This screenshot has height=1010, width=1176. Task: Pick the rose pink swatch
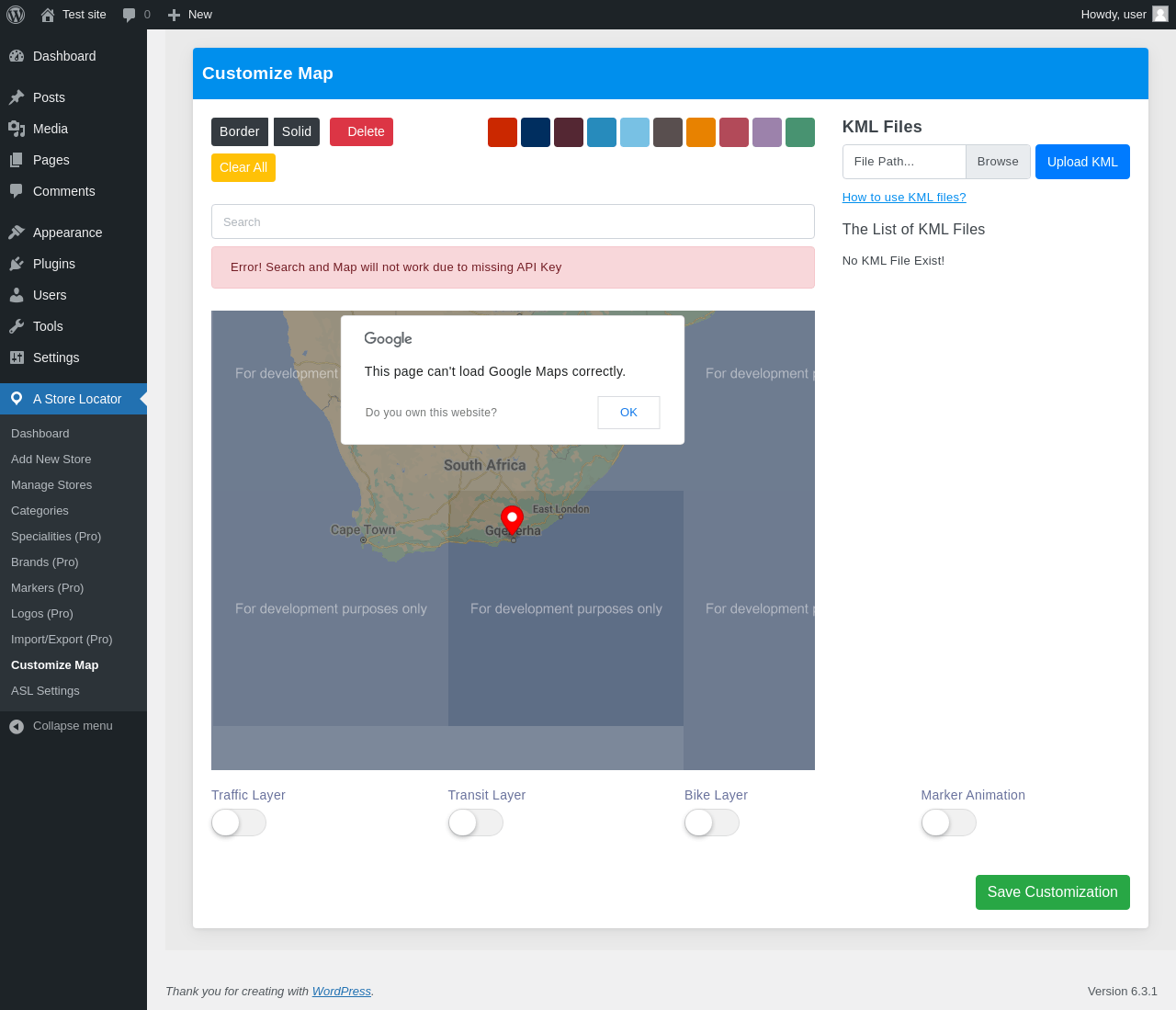(x=734, y=132)
